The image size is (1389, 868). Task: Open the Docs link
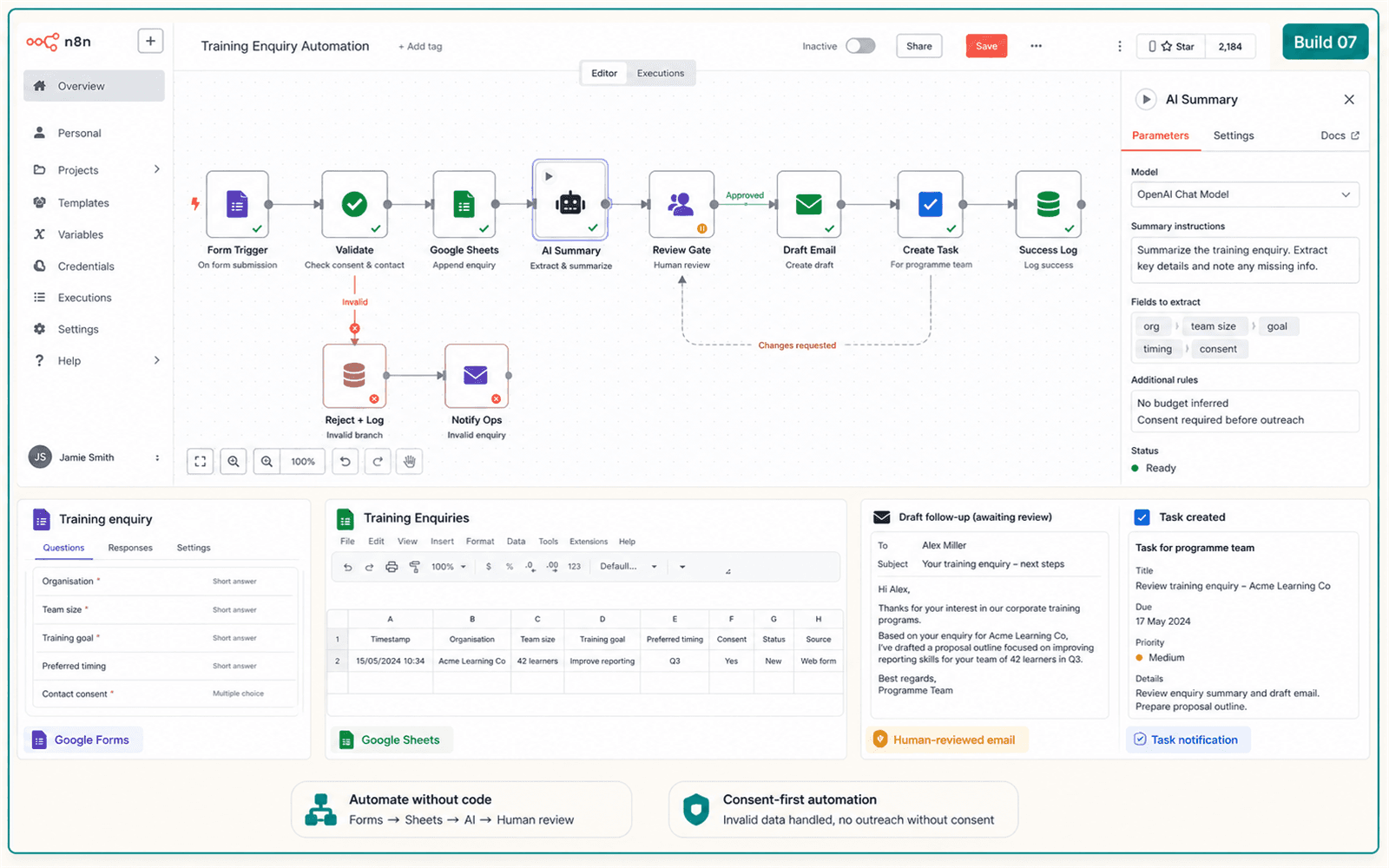1340,135
